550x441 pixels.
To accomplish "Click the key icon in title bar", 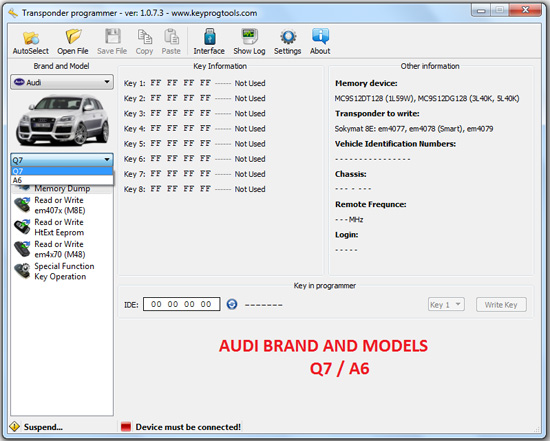I will (x=13, y=13).
